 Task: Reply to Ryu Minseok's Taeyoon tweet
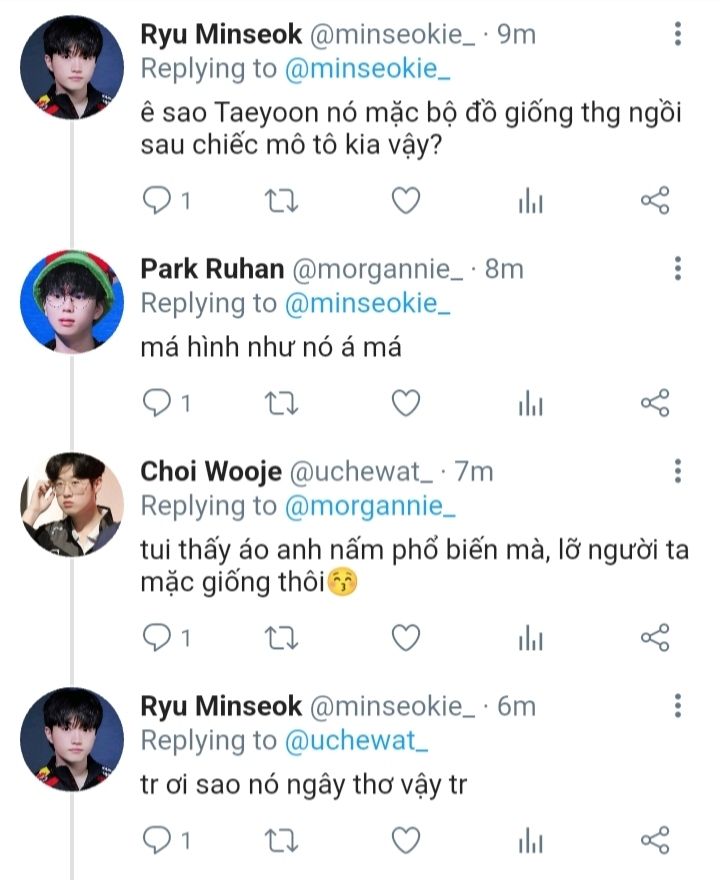pos(156,202)
